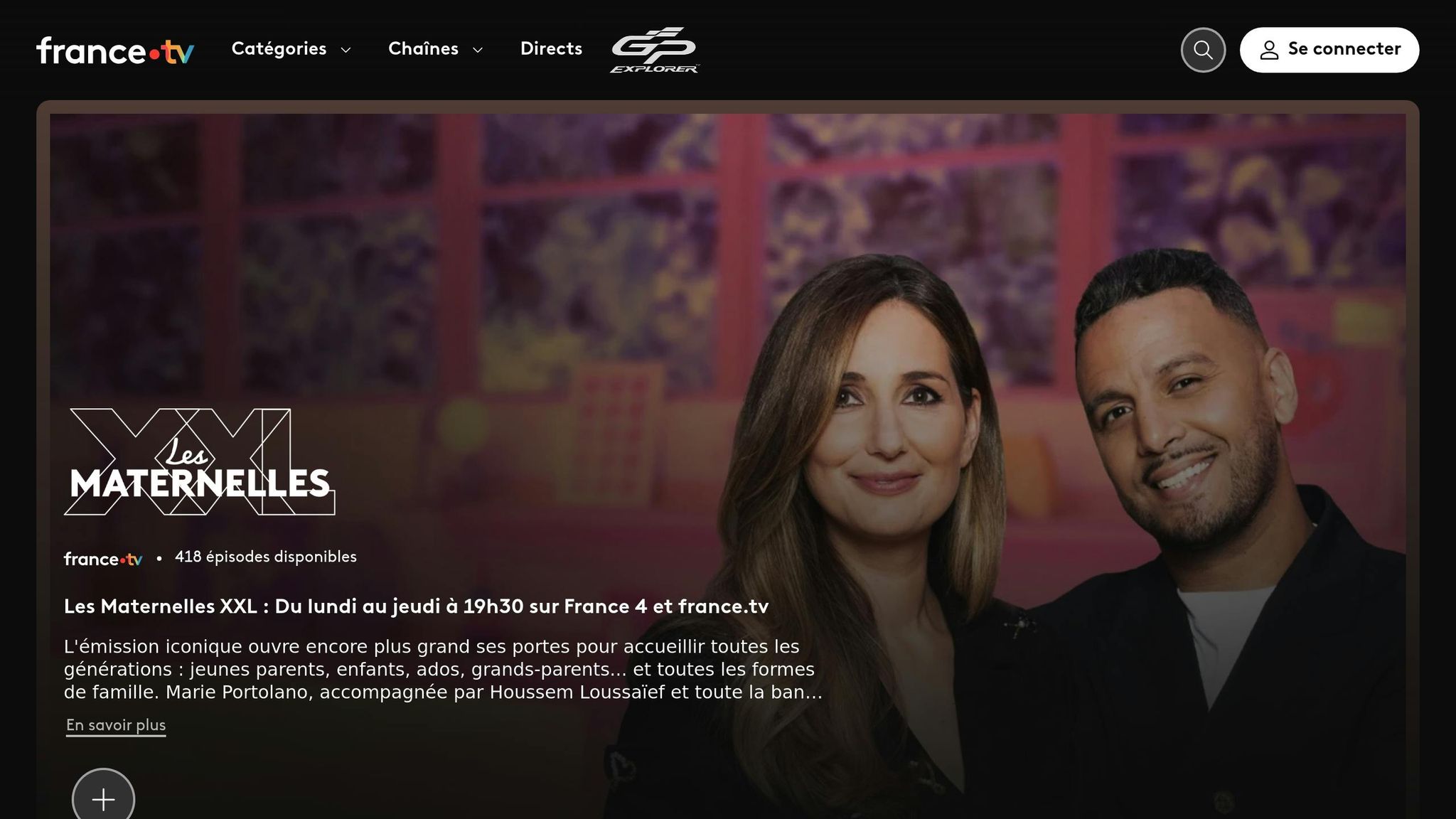This screenshot has height=819, width=1456.
Task: Expand the Chaînes dropdown chevron
Action: pyautogui.click(x=478, y=50)
